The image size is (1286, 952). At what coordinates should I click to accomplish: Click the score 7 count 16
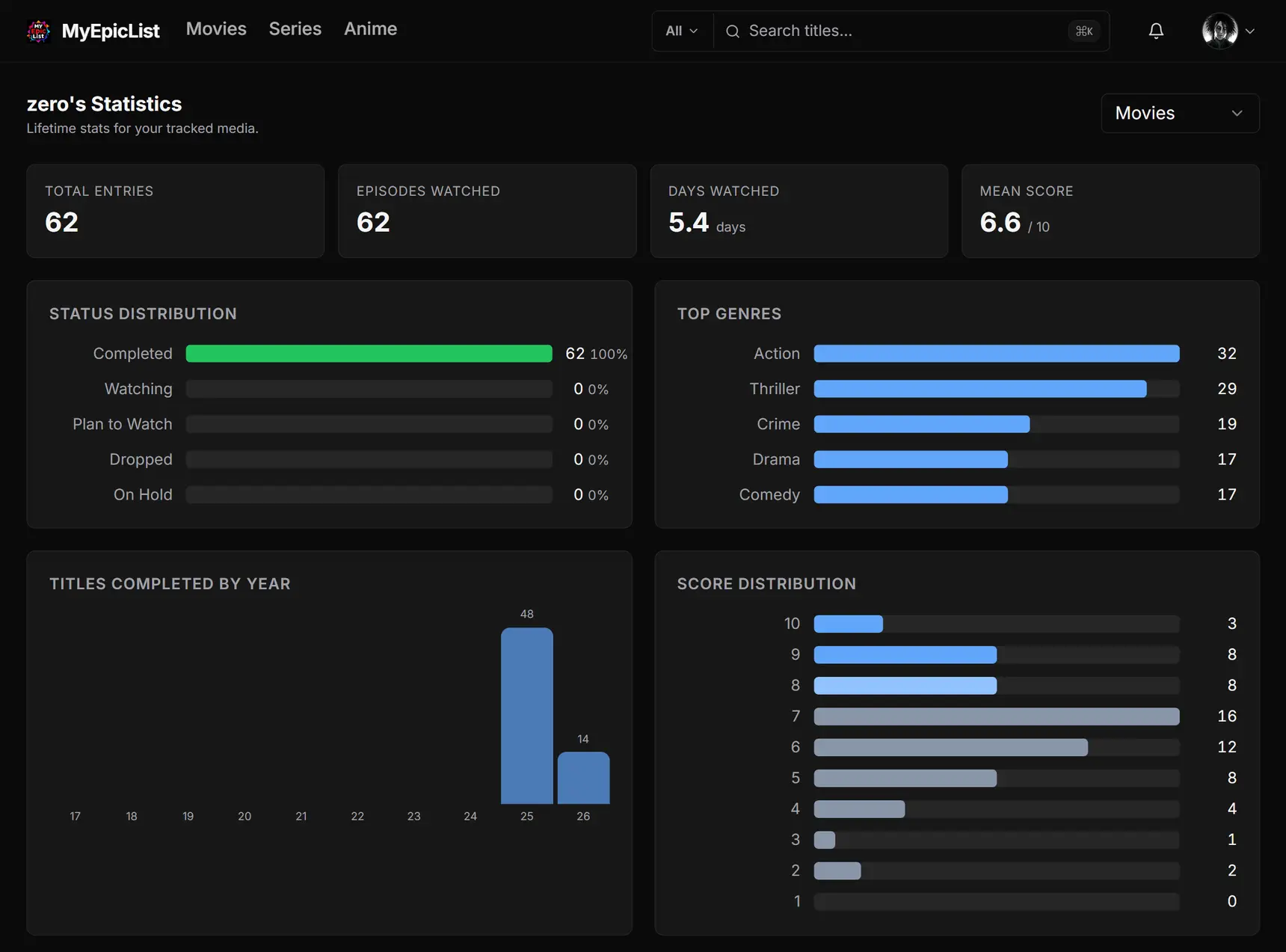coord(1227,716)
